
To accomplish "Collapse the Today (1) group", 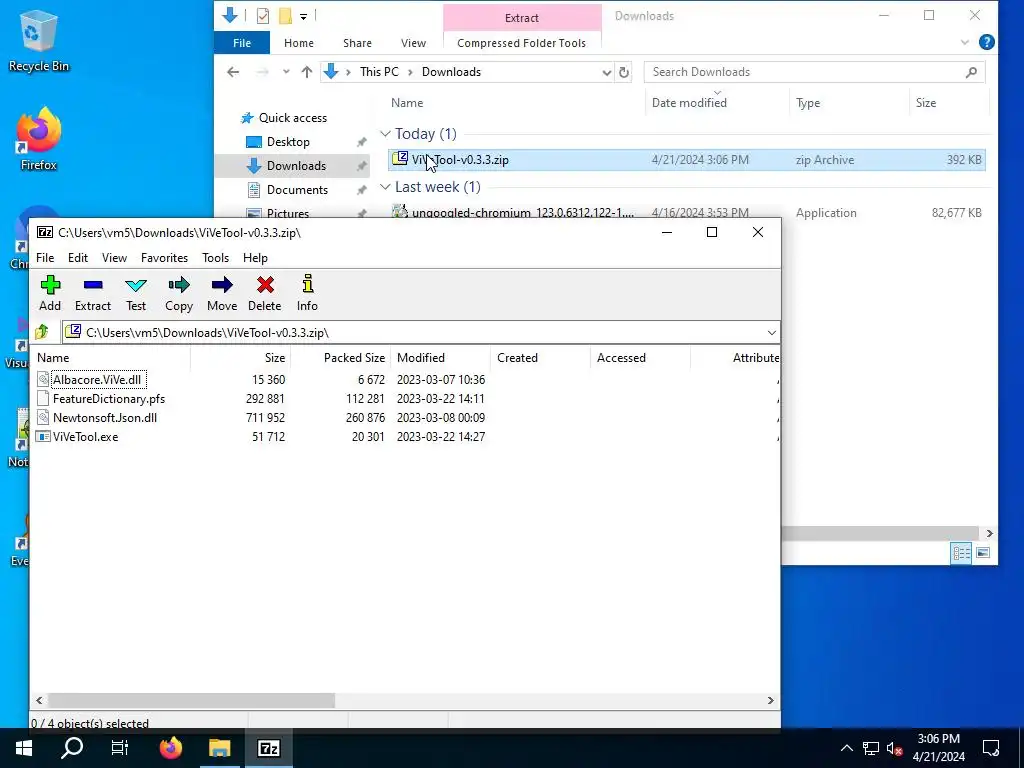I will tap(385, 134).
